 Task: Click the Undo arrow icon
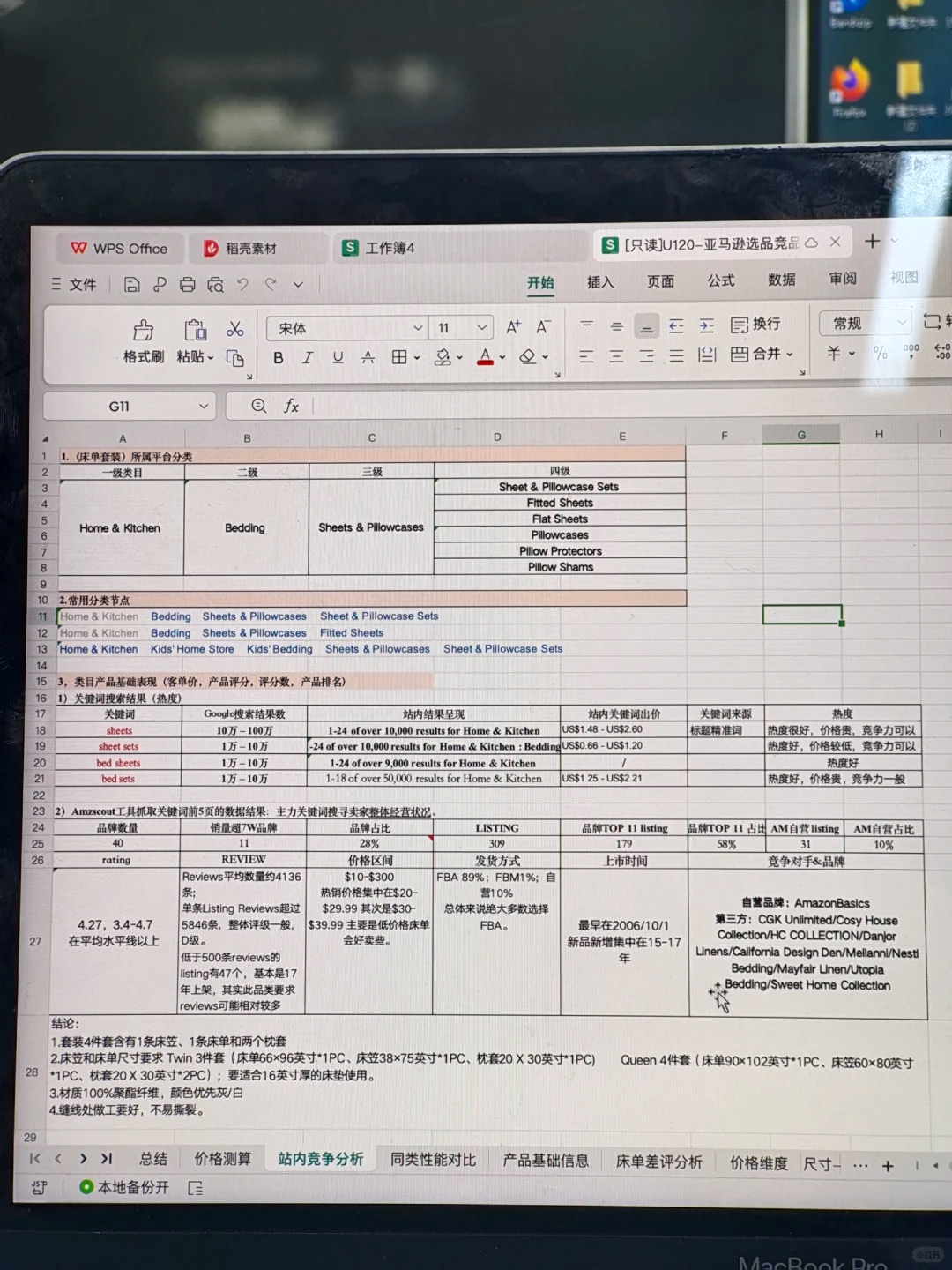tap(243, 284)
